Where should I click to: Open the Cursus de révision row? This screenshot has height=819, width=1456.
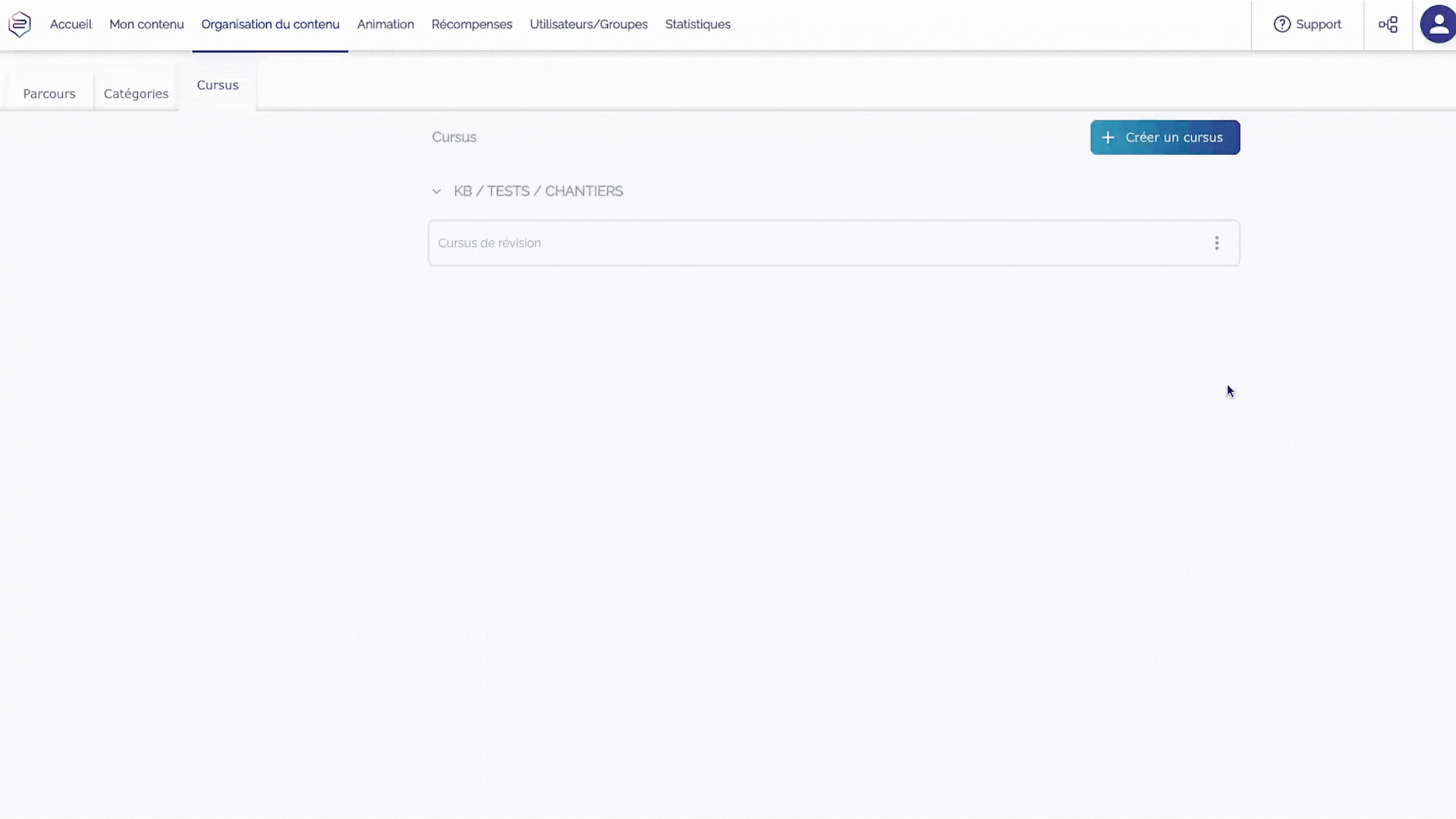click(x=758, y=243)
